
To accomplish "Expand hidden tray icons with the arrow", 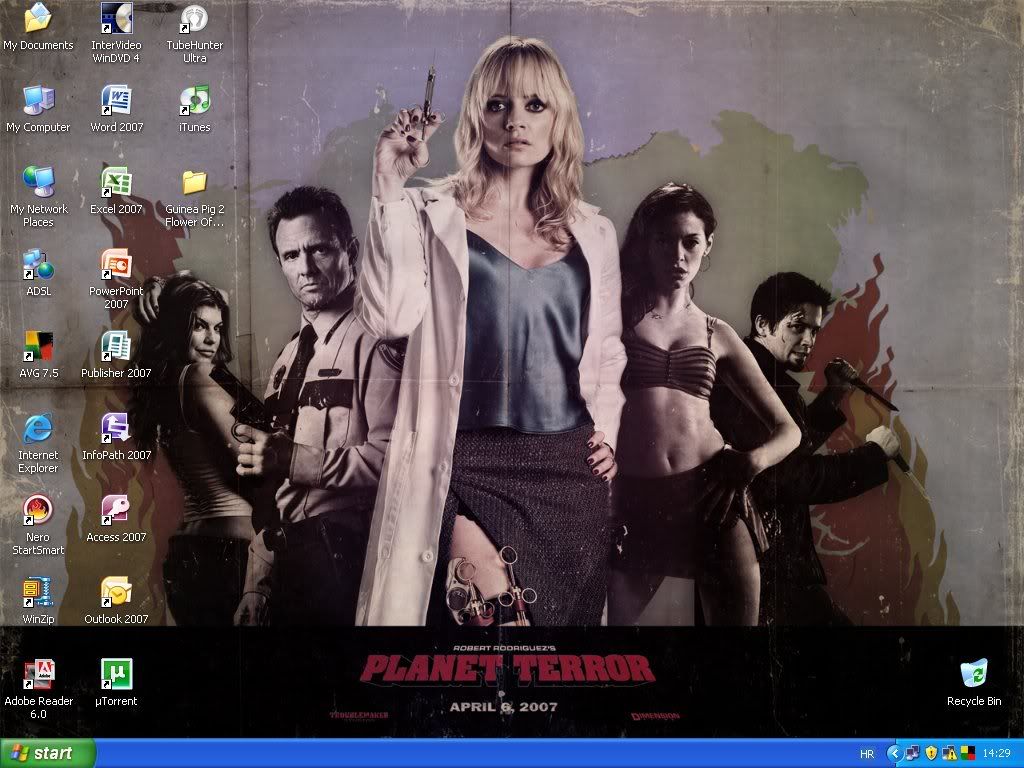I will point(895,753).
